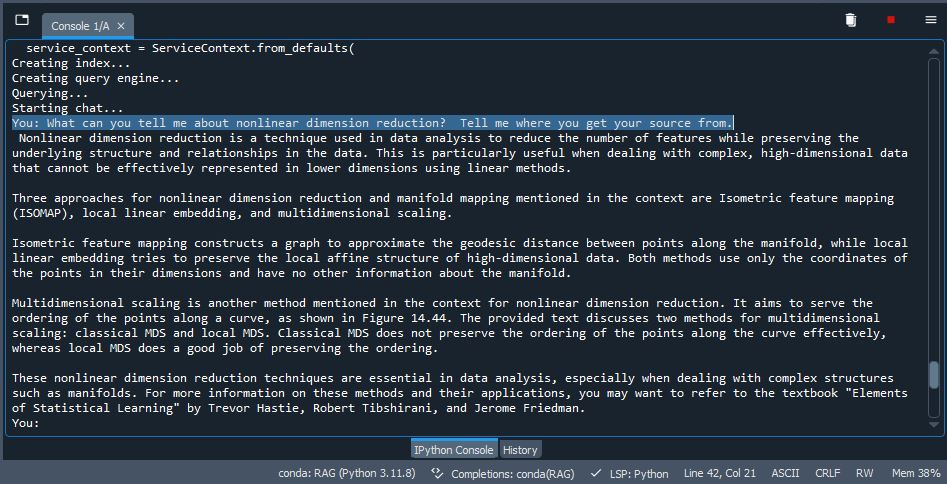Click the Mem 38% memory indicator
Image resolution: width=947 pixels, height=484 pixels.
click(x=915, y=473)
